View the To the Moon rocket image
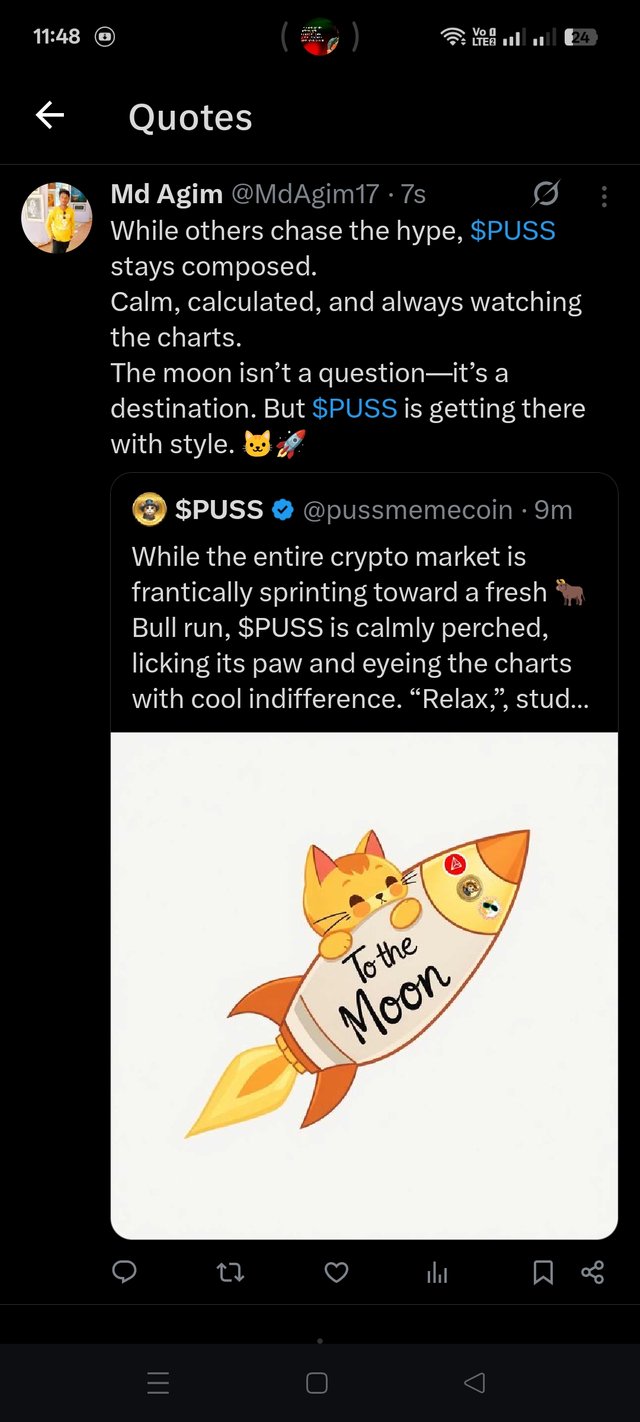Image resolution: width=640 pixels, height=1422 pixels. (364, 985)
